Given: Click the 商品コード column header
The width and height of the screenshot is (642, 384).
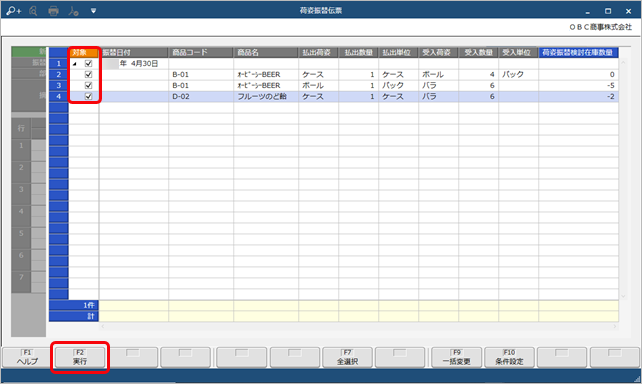Looking at the screenshot, I should [x=201, y=52].
